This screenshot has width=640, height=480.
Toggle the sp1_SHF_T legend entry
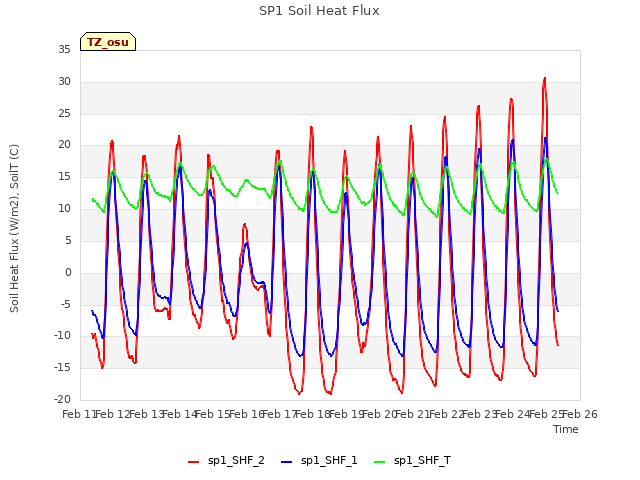tap(412, 461)
